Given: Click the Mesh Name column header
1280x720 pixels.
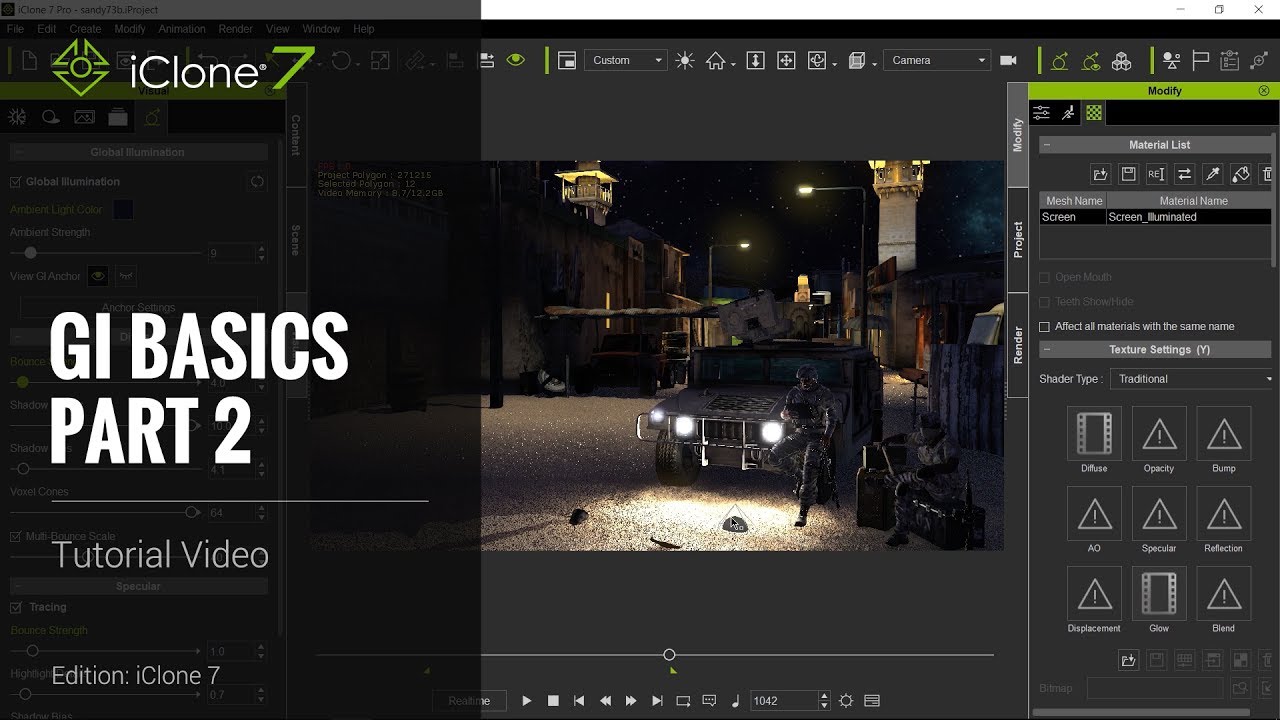Looking at the screenshot, I should click(x=1073, y=201).
